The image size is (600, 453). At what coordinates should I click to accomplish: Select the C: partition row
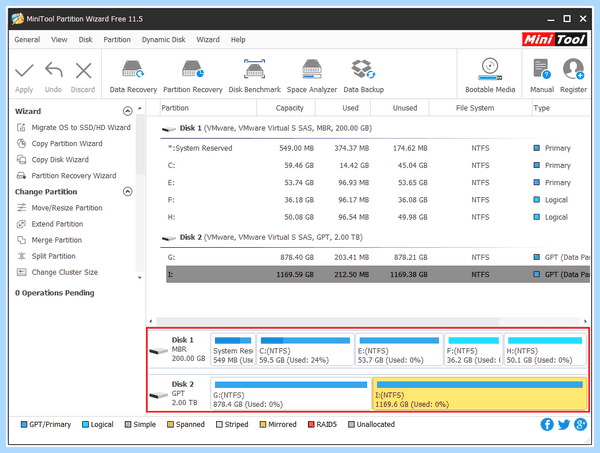pyautogui.click(x=378, y=165)
